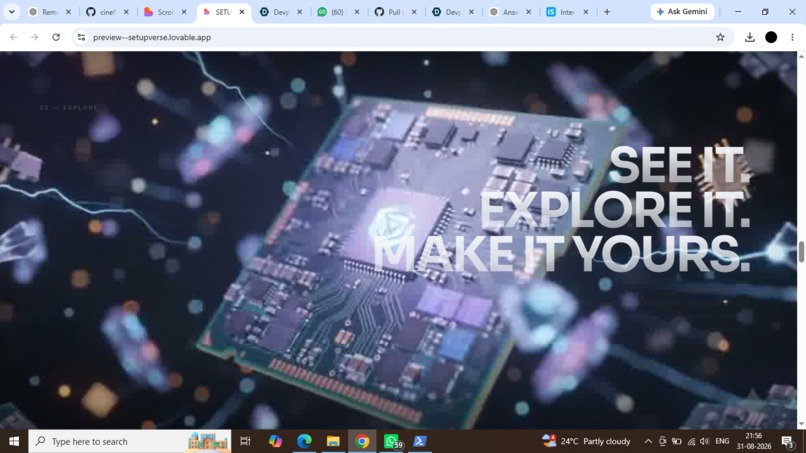Image resolution: width=806 pixels, height=453 pixels.
Task: Open the Chrome three-dot menu
Action: [792, 37]
